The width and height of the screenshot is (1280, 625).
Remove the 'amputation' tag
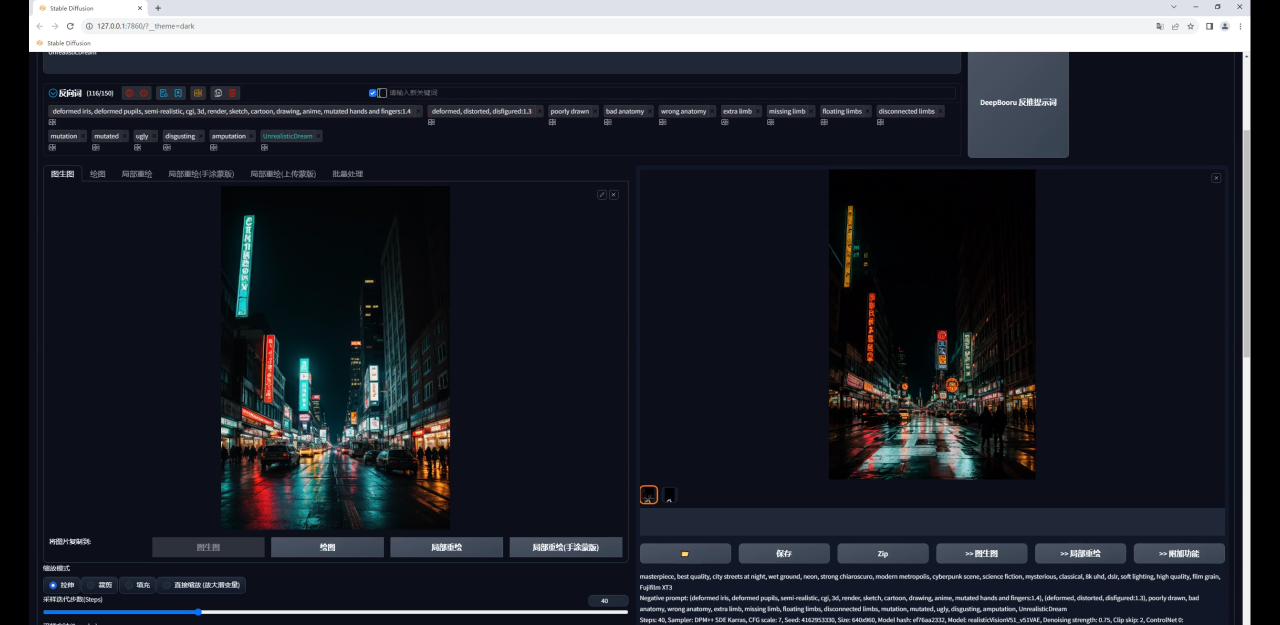click(251, 136)
